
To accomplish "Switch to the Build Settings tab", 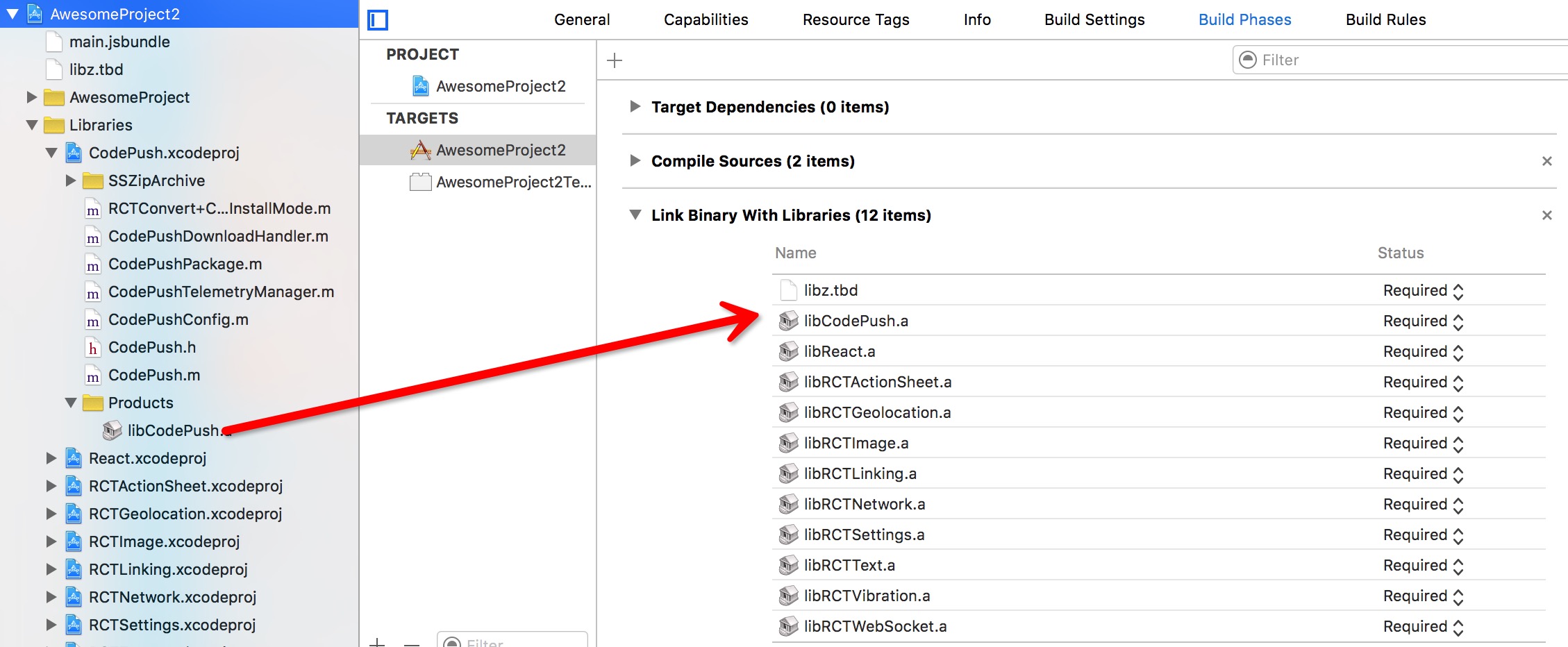I will click(x=1093, y=19).
